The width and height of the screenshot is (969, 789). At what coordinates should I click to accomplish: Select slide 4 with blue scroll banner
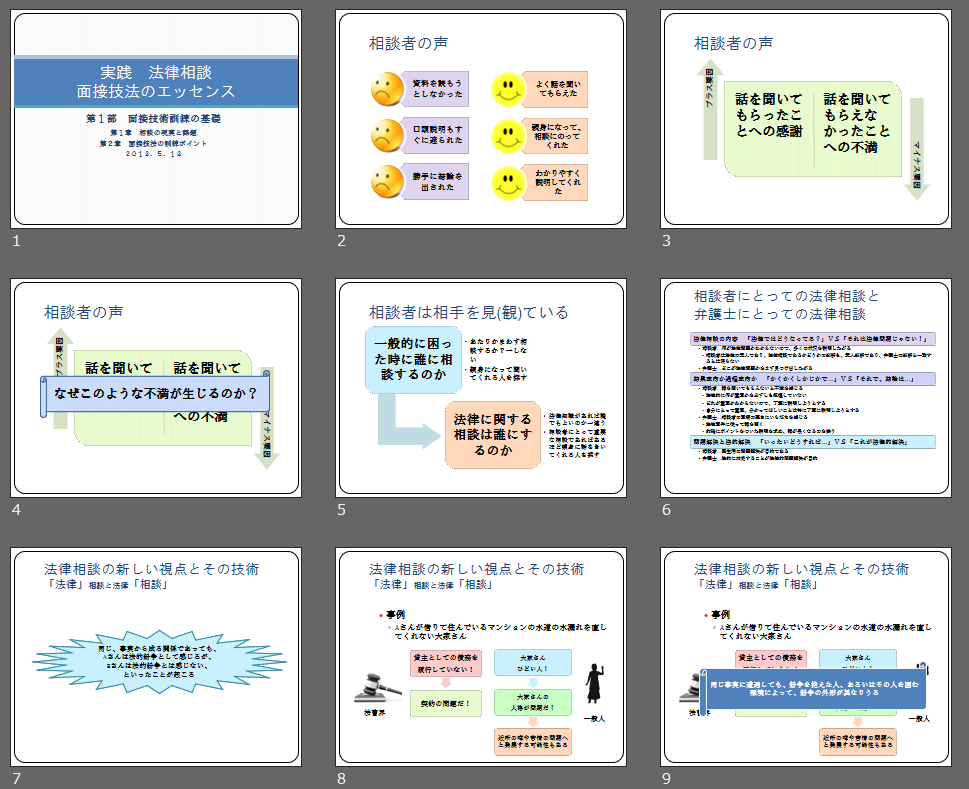156,388
